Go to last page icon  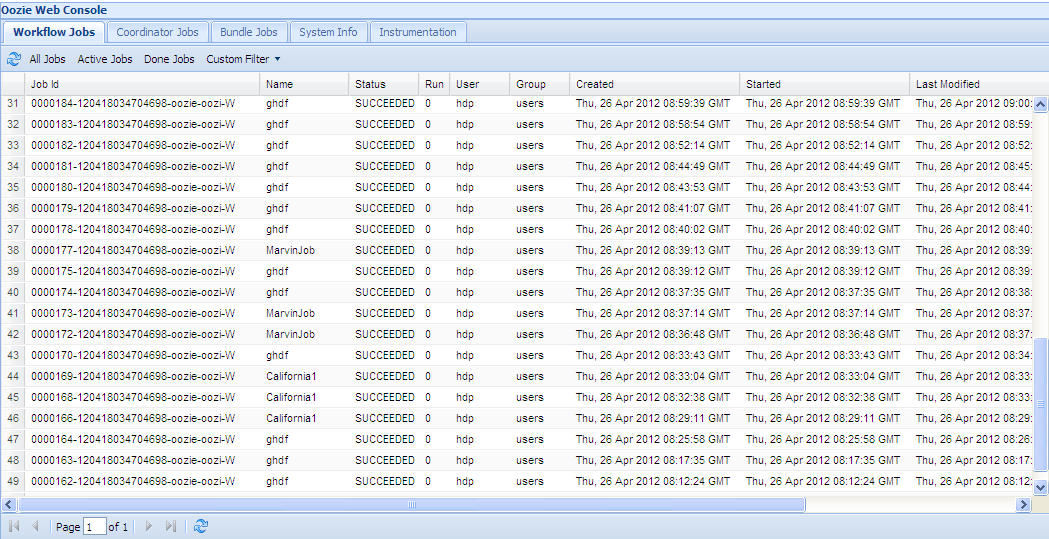tap(171, 526)
